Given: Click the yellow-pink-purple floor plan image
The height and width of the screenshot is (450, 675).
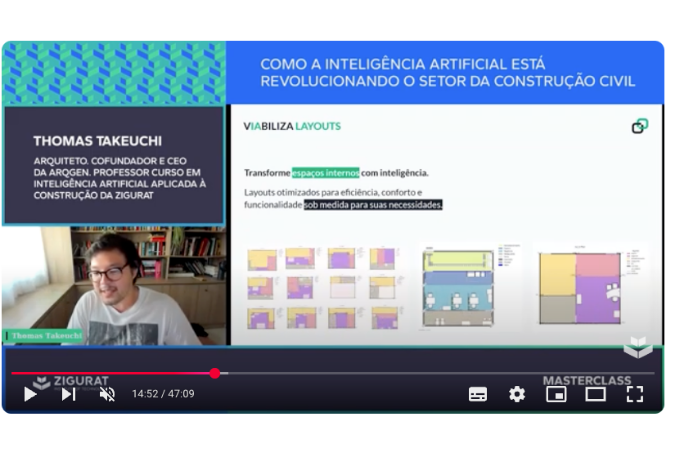Looking at the screenshot, I should [580, 288].
